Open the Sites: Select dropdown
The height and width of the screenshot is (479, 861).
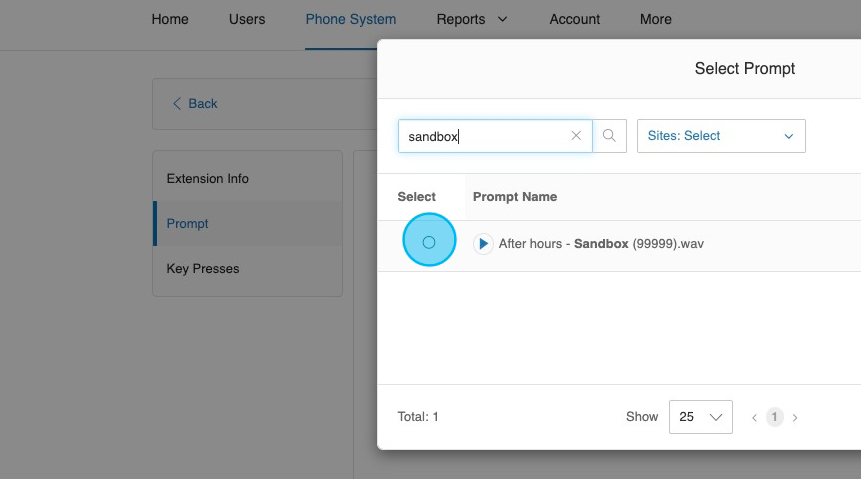720,136
